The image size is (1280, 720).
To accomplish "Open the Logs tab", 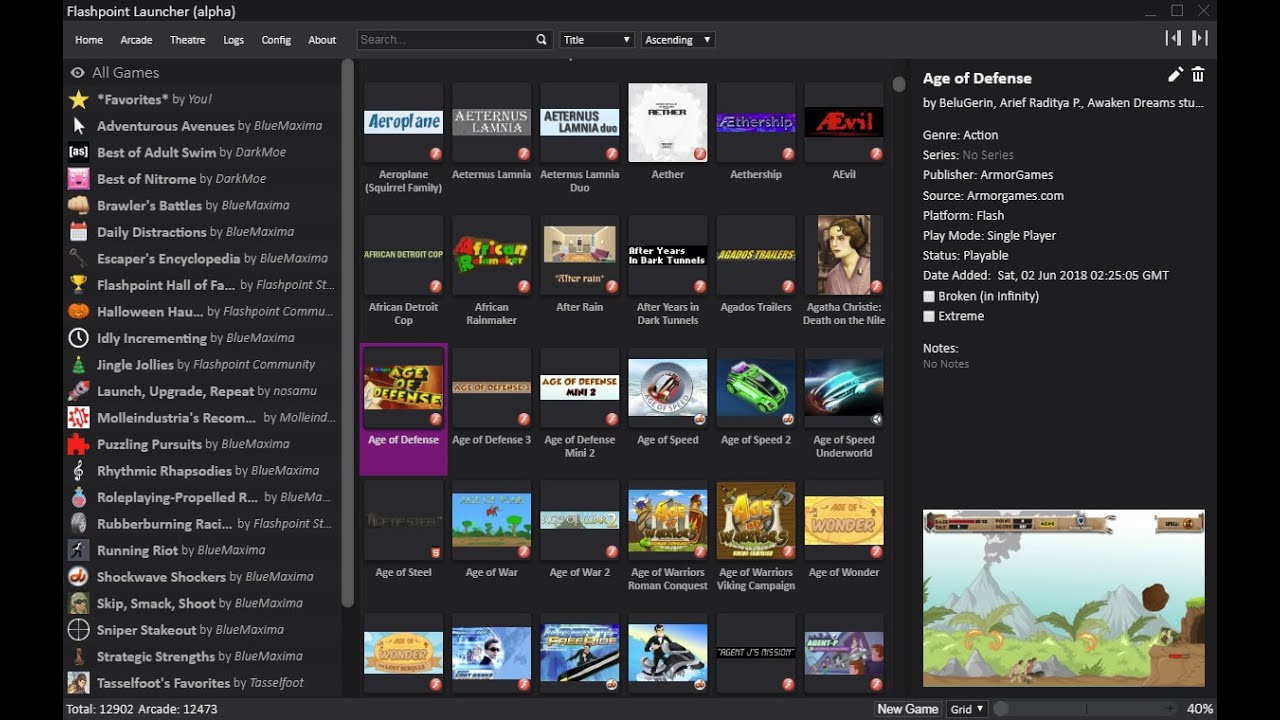I will click(233, 40).
